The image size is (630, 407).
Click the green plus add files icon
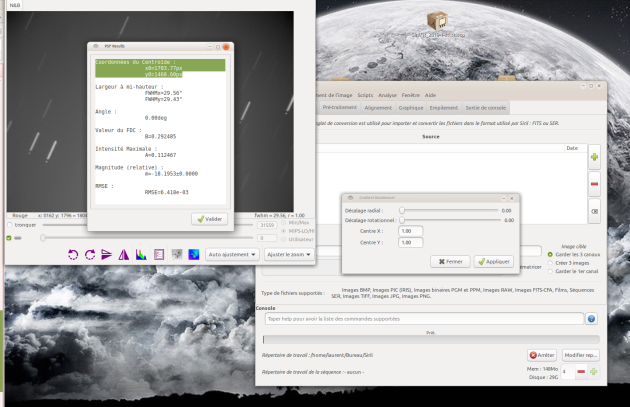594,158
